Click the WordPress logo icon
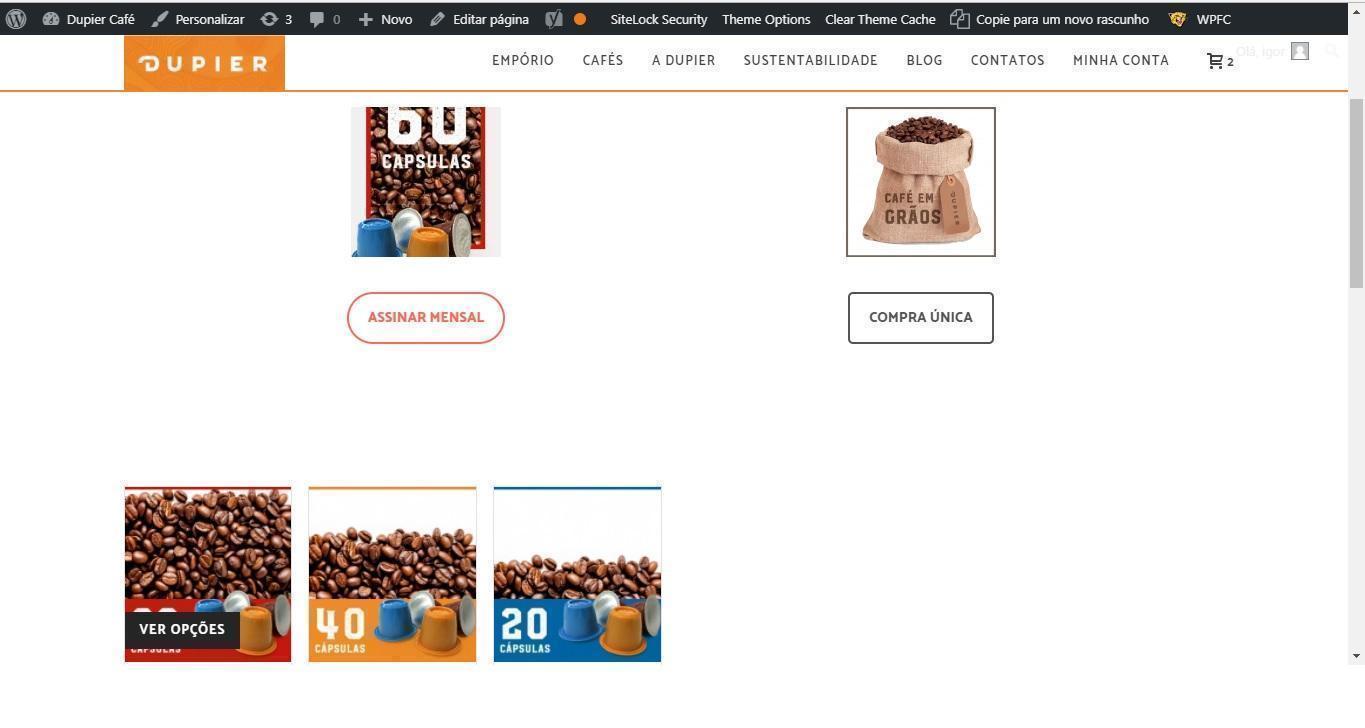The height and width of the screenshot is (728, 1365). (16, 19)
